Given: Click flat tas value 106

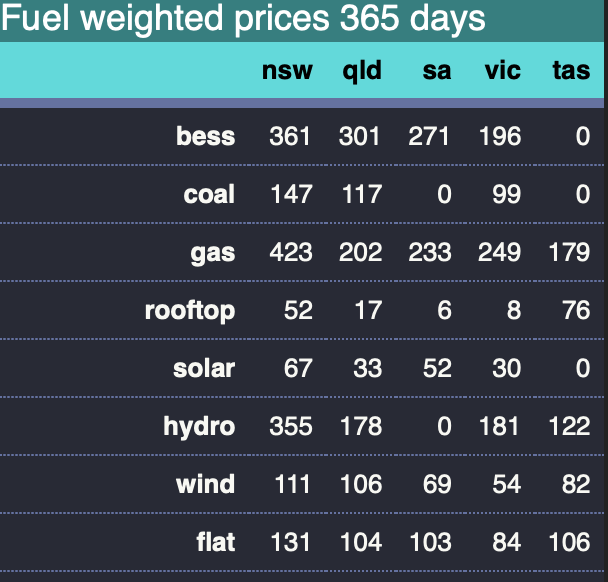Looking at the screenshot, I should pos(569,542).
